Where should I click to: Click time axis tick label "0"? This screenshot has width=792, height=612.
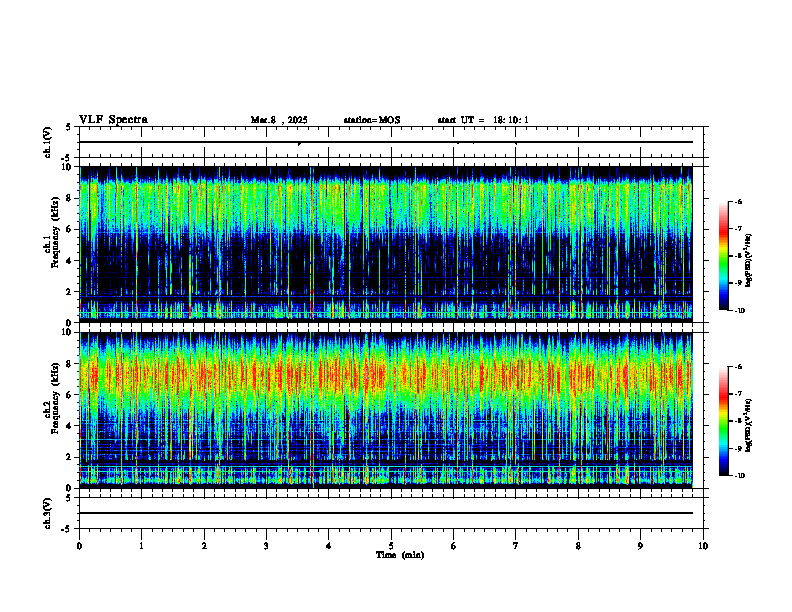point(79,546)
